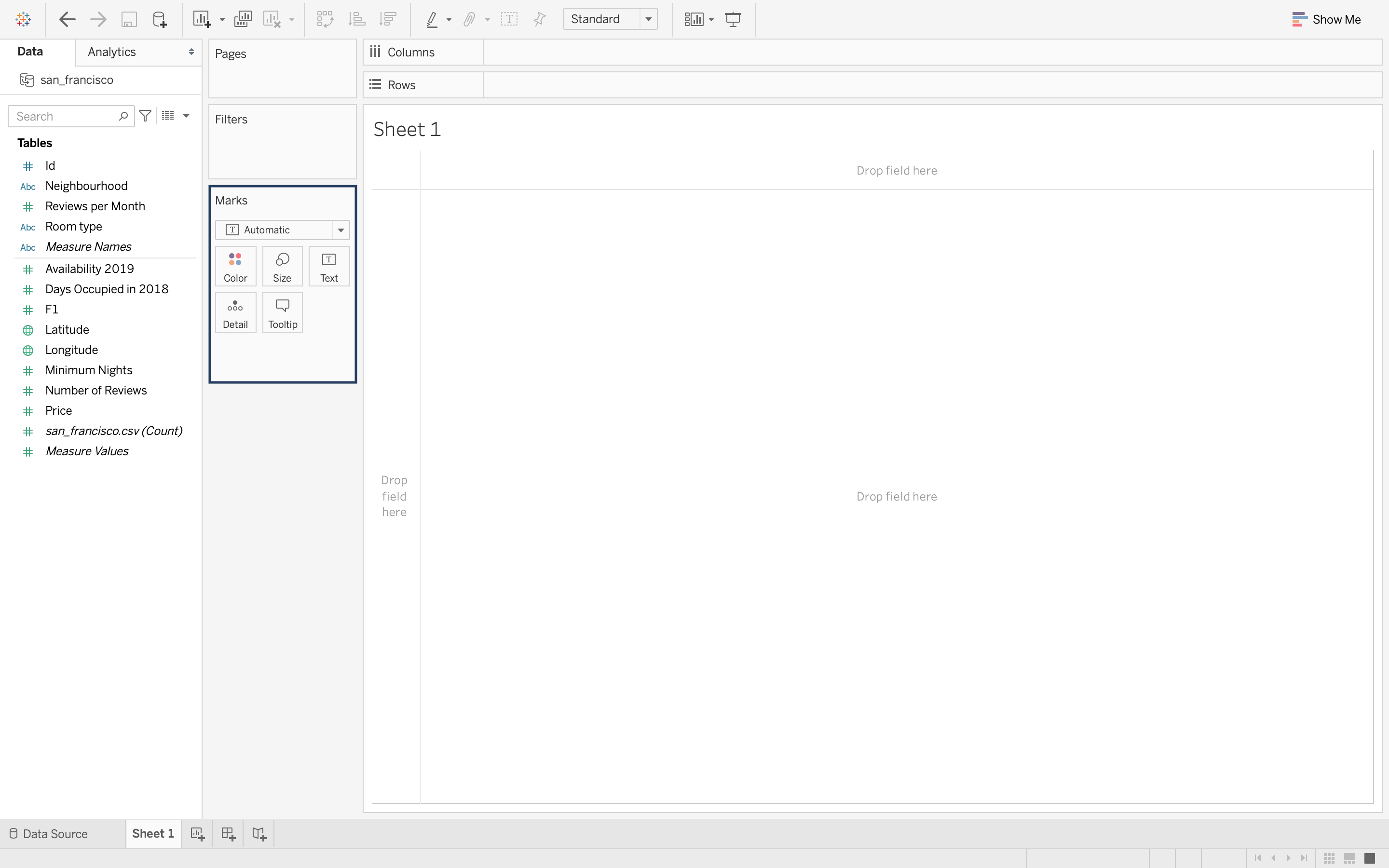1389x868 pixels.
Task: Switch to the Data tab
Action: tap(30, 52)
